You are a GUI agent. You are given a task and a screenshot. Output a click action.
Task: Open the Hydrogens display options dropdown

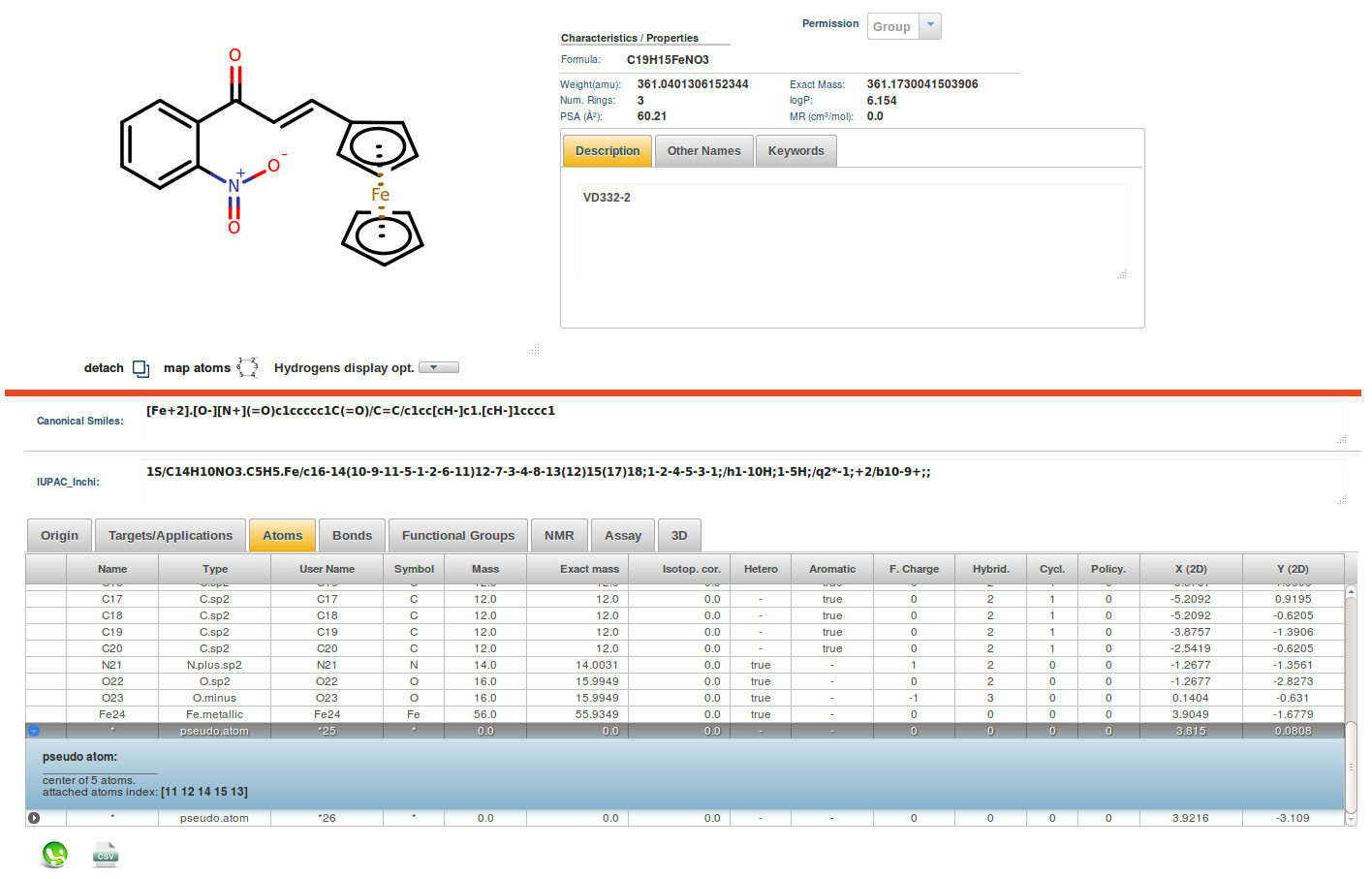pos(438,367)
